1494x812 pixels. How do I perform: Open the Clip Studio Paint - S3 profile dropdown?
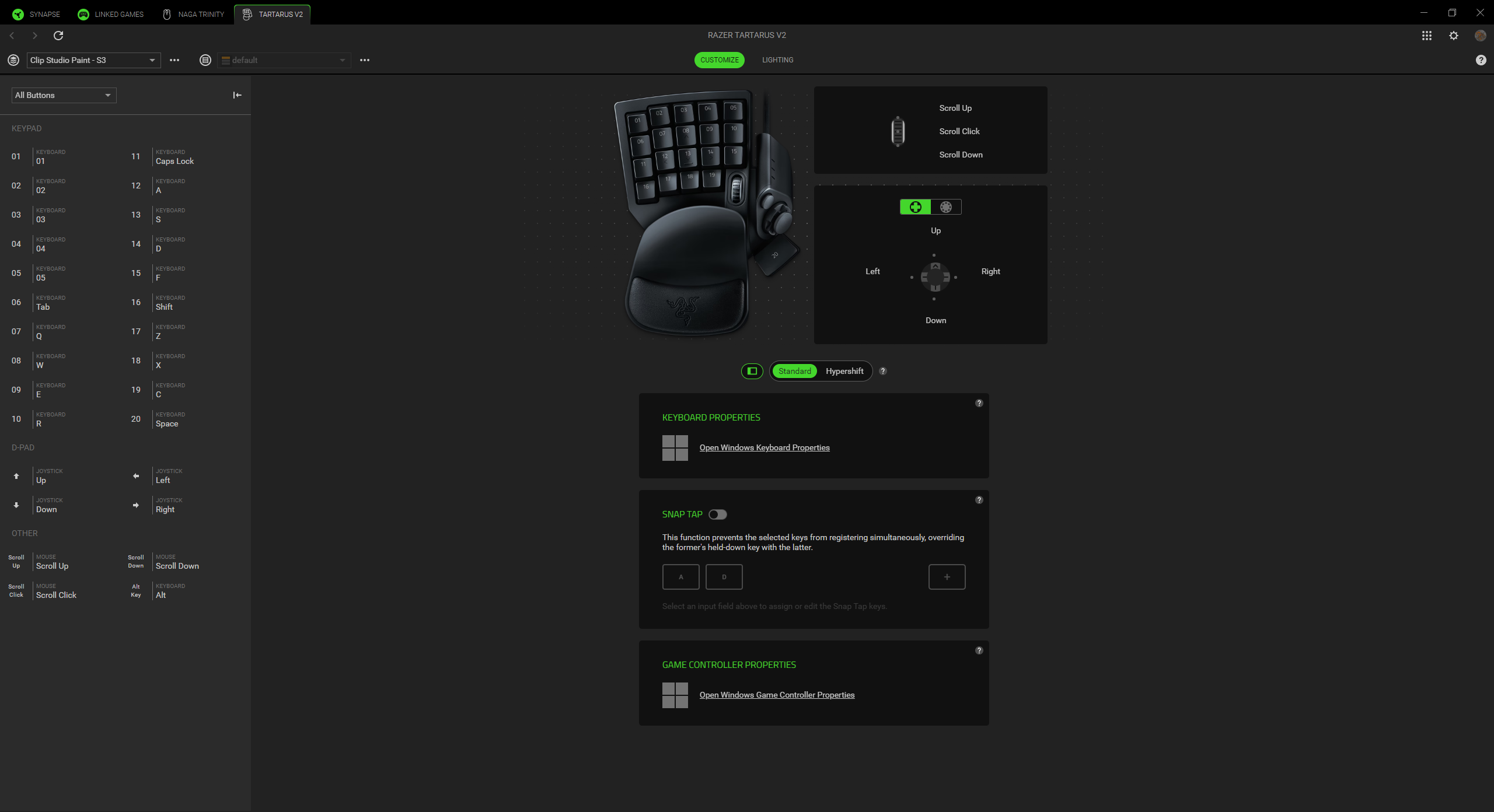[x=93, y=60]
